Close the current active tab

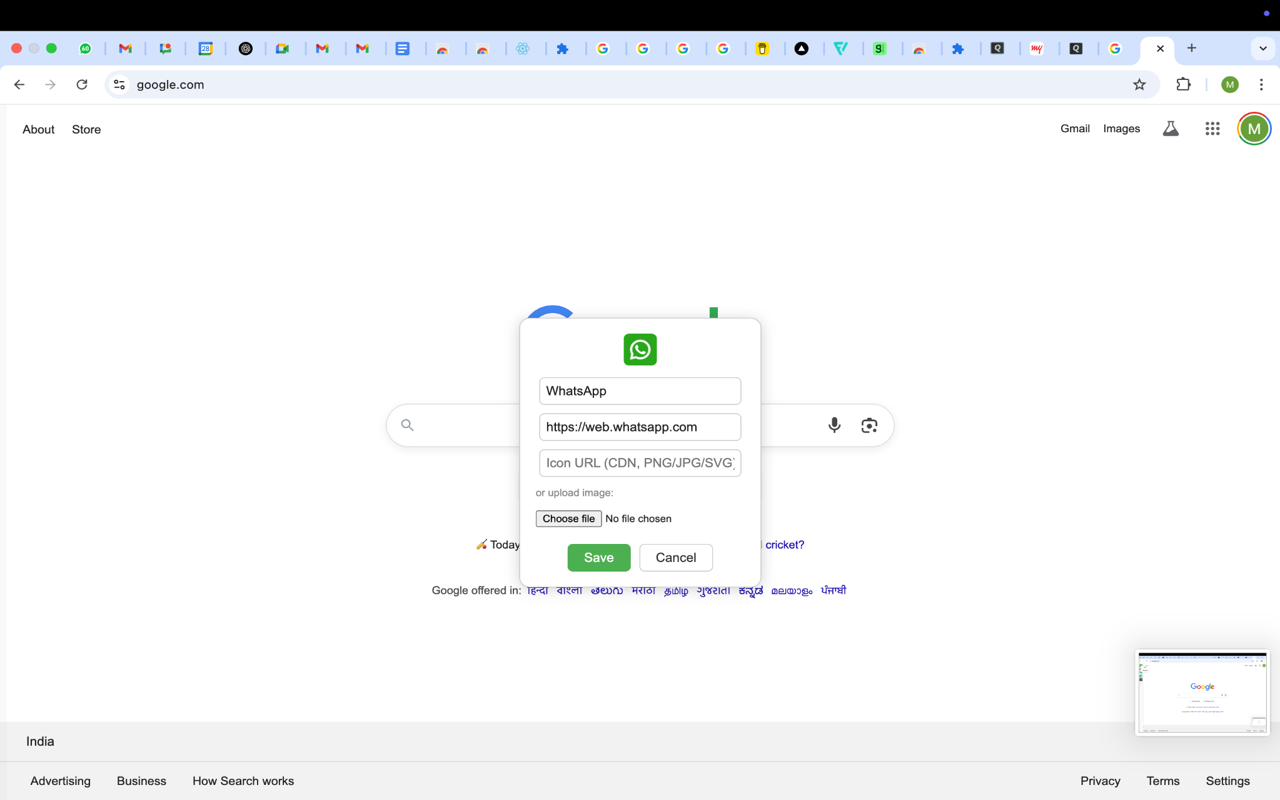(x=1160, y=48)
